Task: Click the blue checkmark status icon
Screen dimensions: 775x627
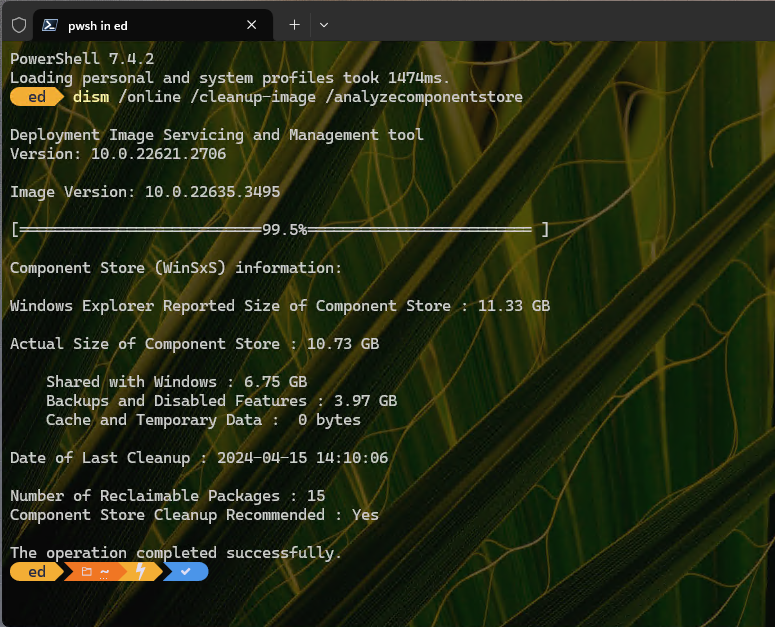Action: tap(185, 572)
